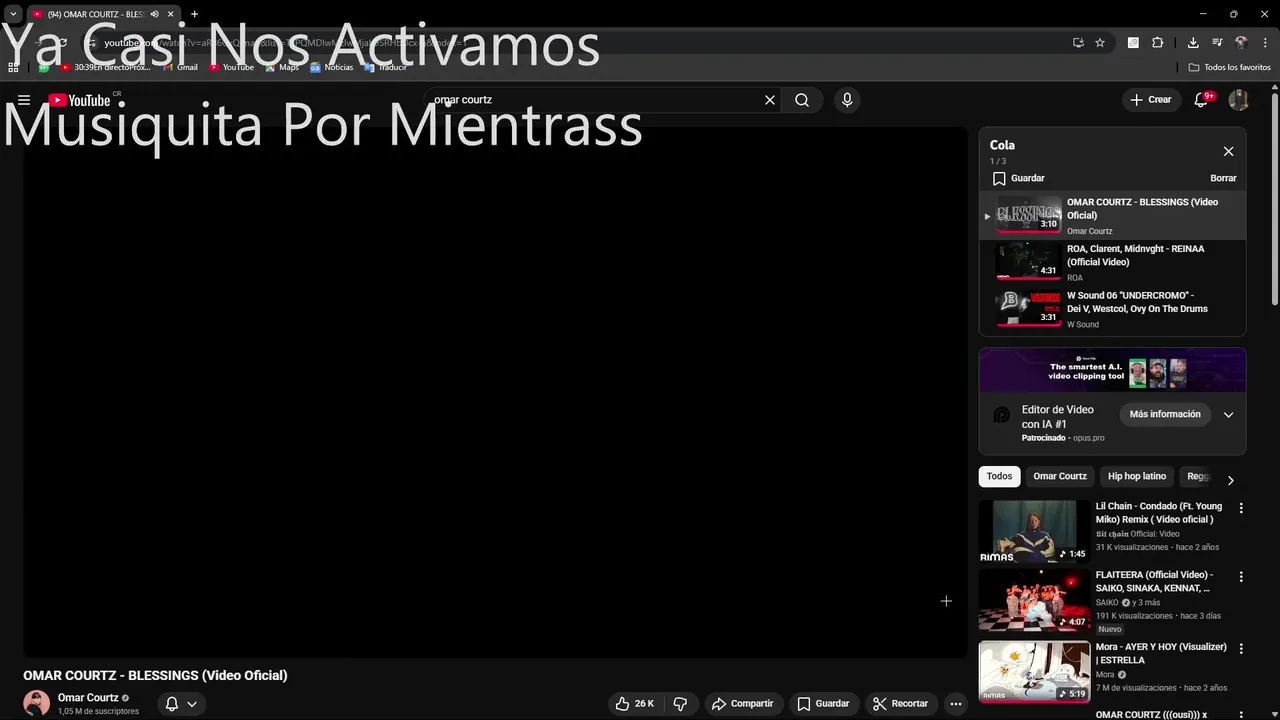Screen dimensions: 1280x720
Task: Focus the YouTube search field
Action: click(x=595, y=100)
